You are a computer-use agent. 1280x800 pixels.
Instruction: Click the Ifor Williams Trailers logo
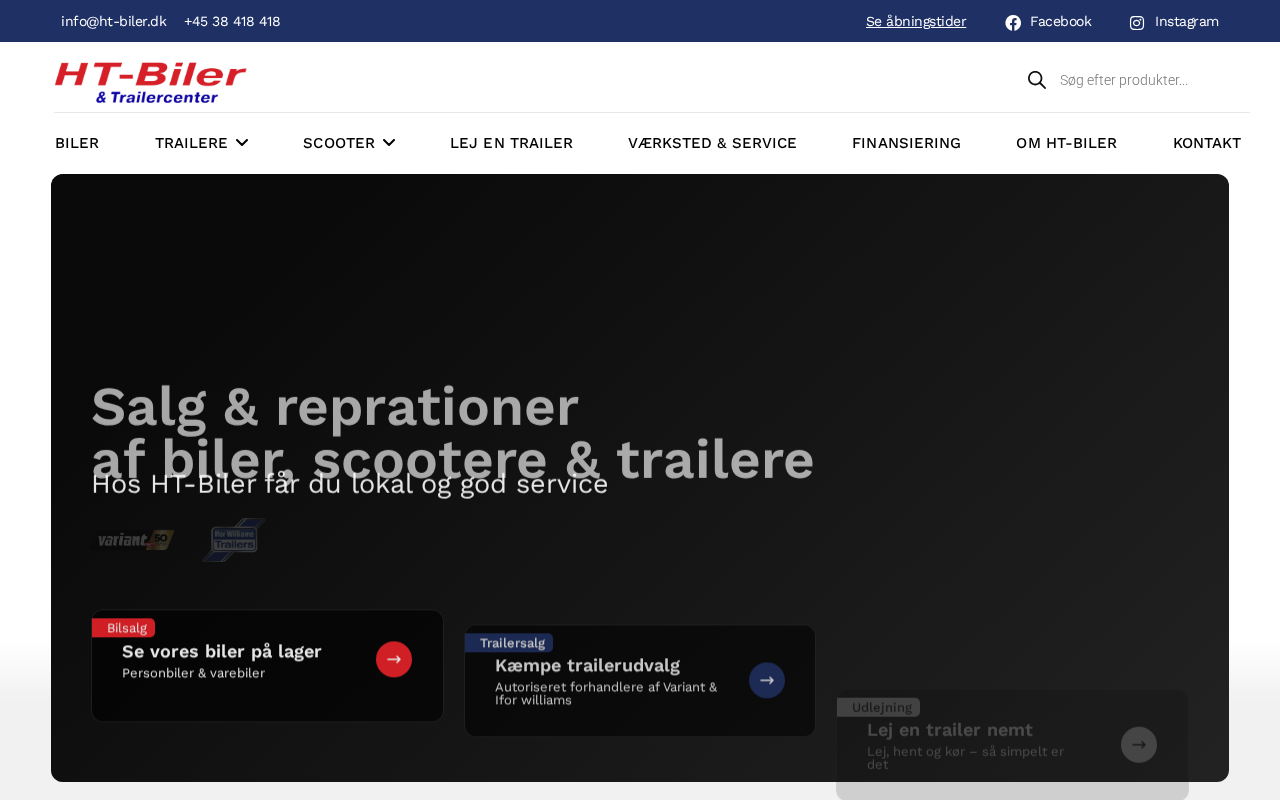click(235, 540)
